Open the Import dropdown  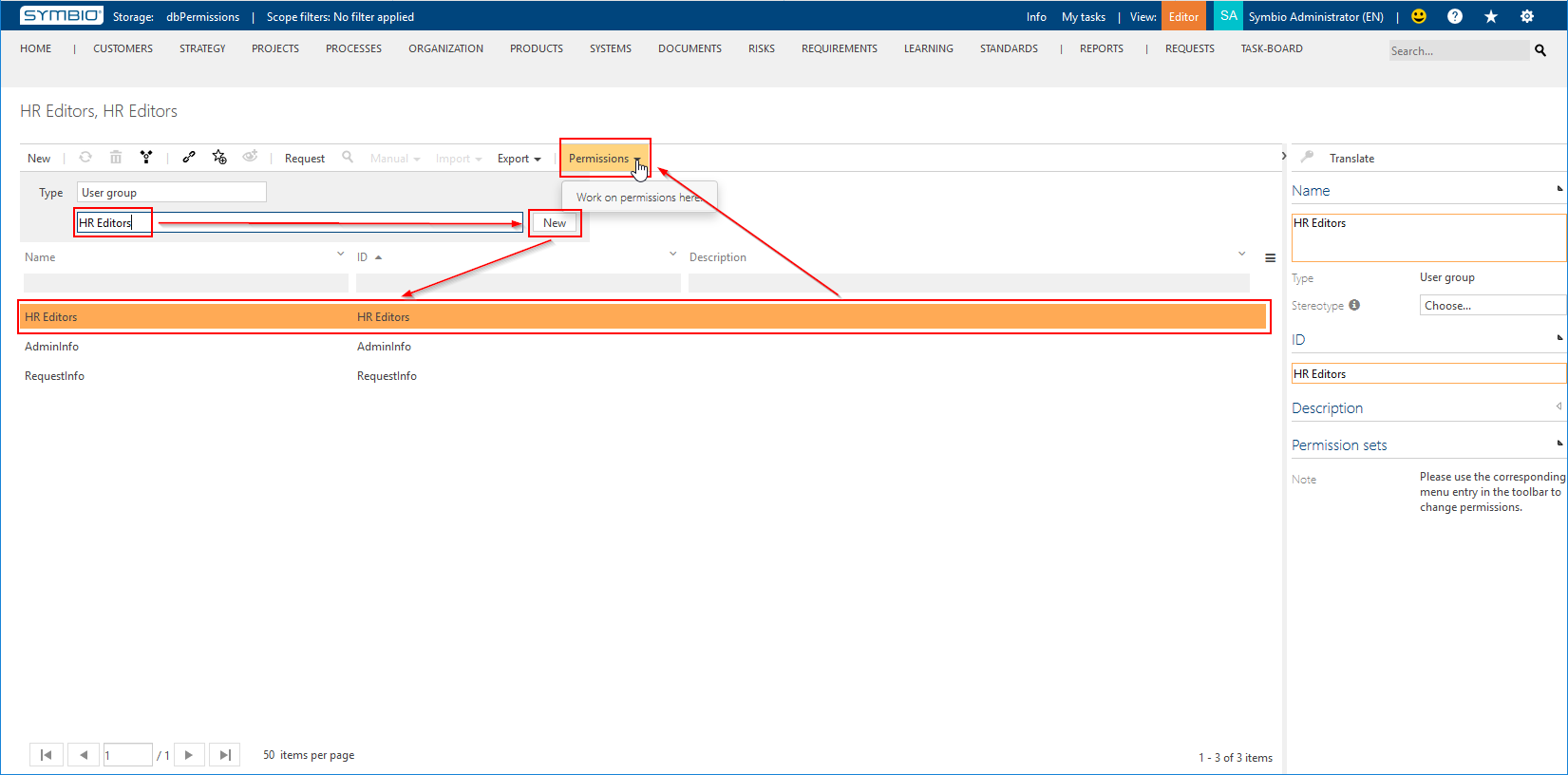click(x=459, y=159)
